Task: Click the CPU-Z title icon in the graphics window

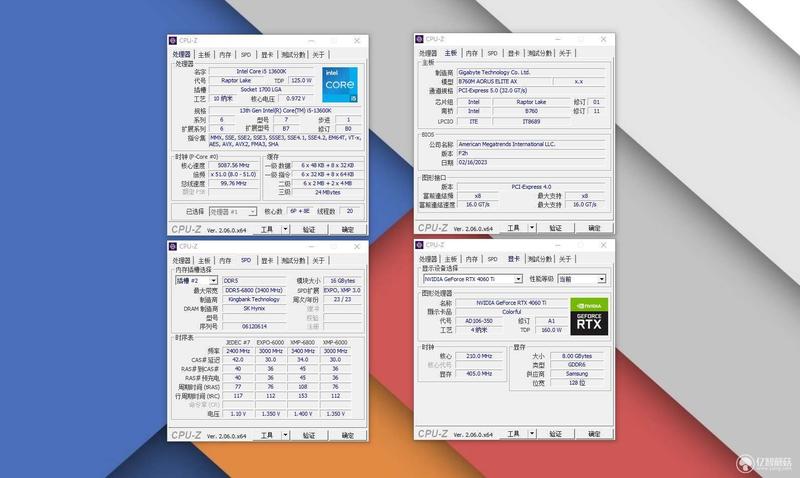Action: [419, 245]
